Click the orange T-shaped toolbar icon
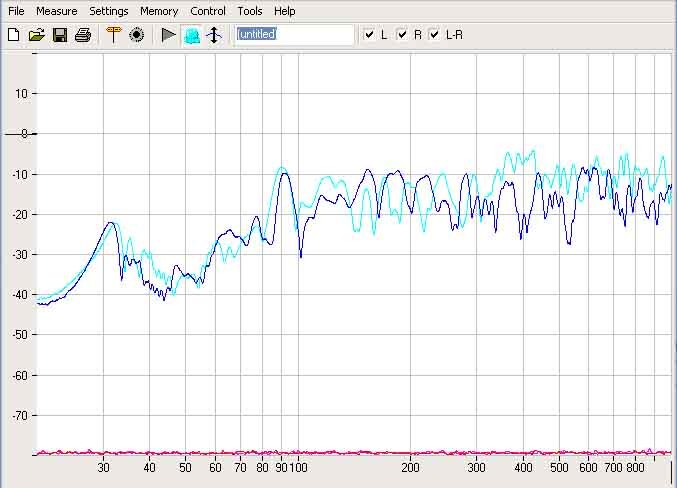677x488 pixels. pyautogui.click(x=113, y=35)
